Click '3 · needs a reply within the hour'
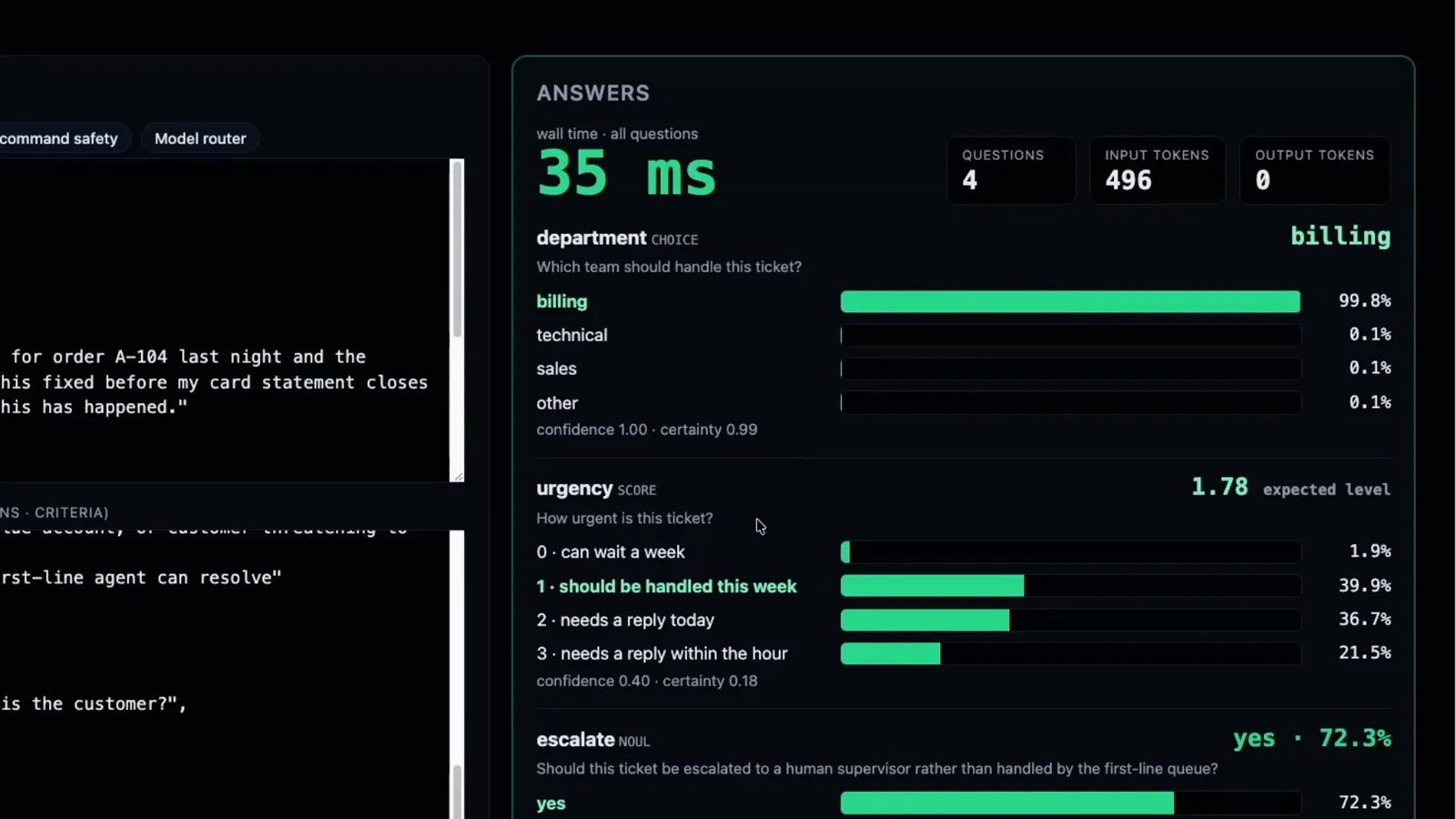Image resolution: width=1456 pixels, height=819 pixels. pos(662,653)
